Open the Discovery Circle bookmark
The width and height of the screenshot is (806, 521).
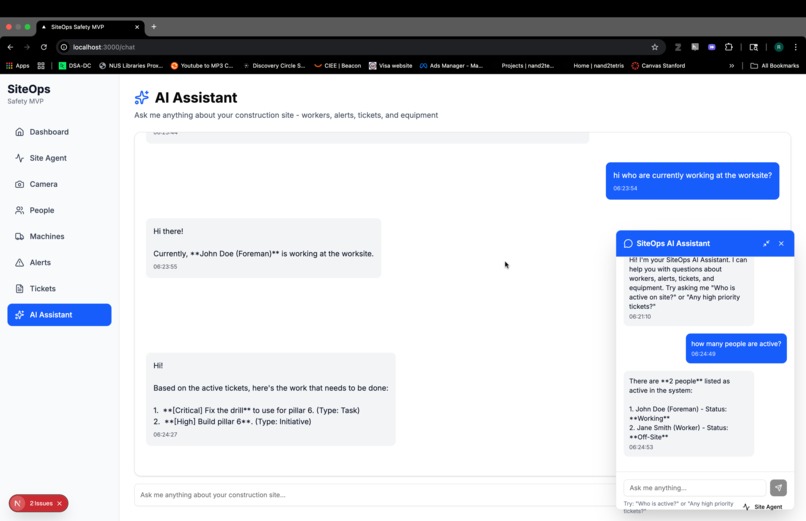[274, 66]
